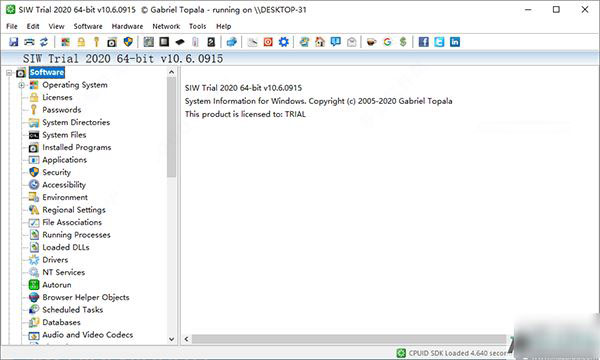Select Applications in the tree
The height and width of the screenshot is (360, 600).
coord(64,160)
